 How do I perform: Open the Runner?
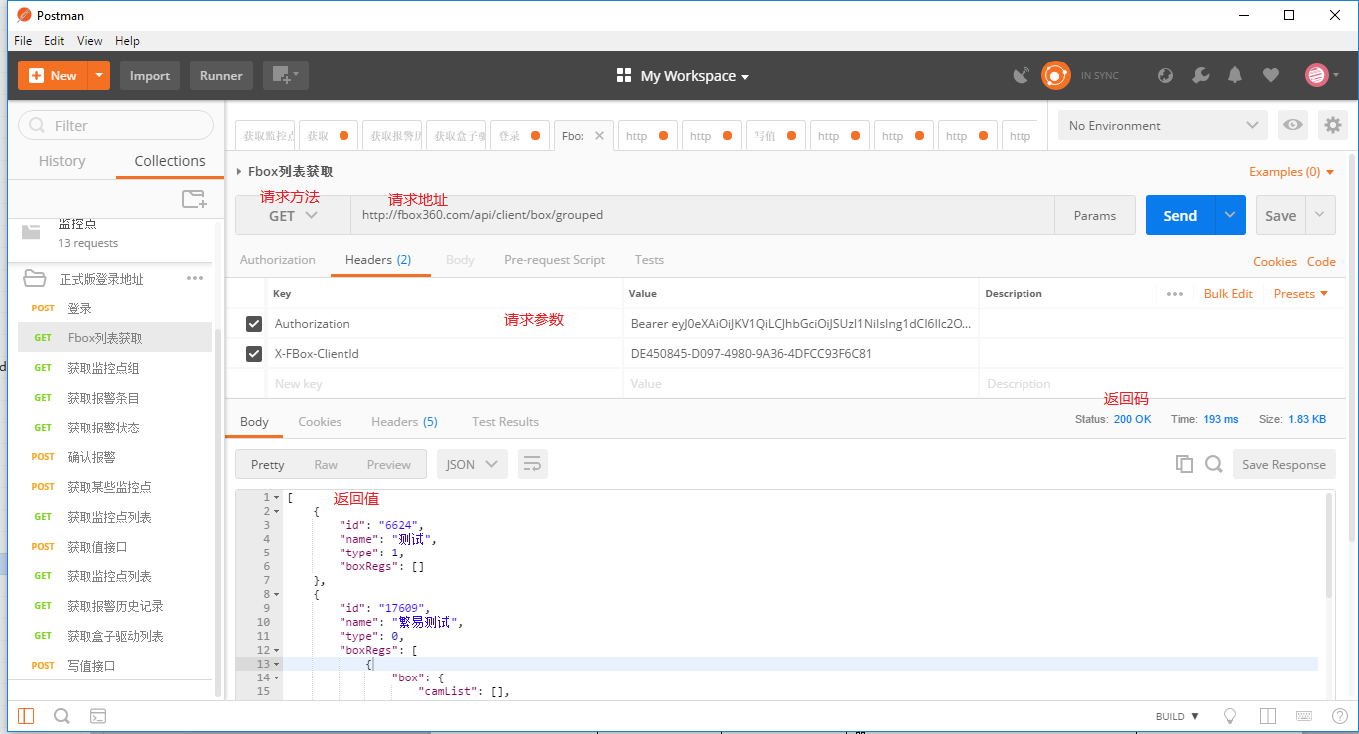click(x=221, y=75)
